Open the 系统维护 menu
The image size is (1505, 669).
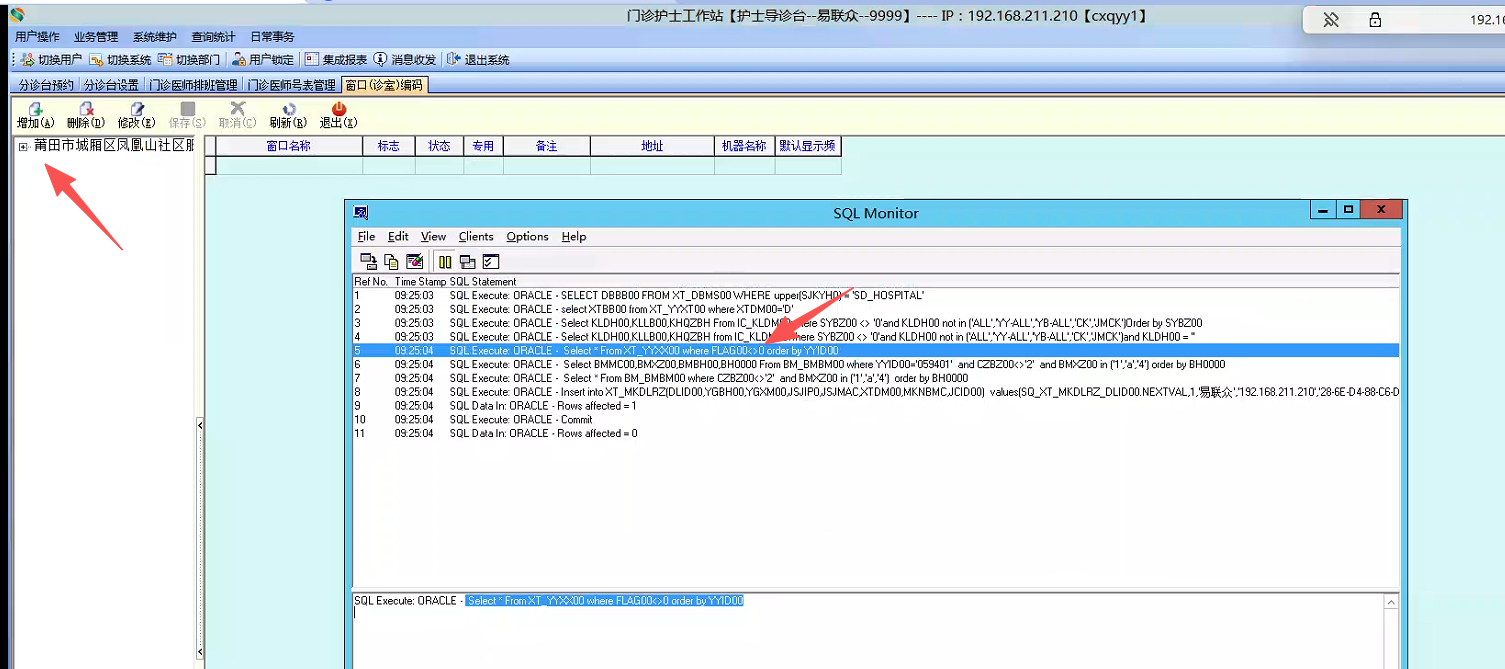tap(154, 37)
